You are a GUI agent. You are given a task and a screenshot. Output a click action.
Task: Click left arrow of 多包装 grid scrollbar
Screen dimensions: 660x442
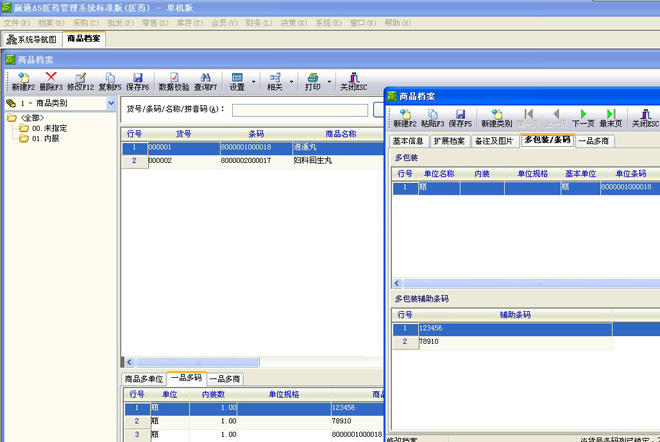[397, 283]
